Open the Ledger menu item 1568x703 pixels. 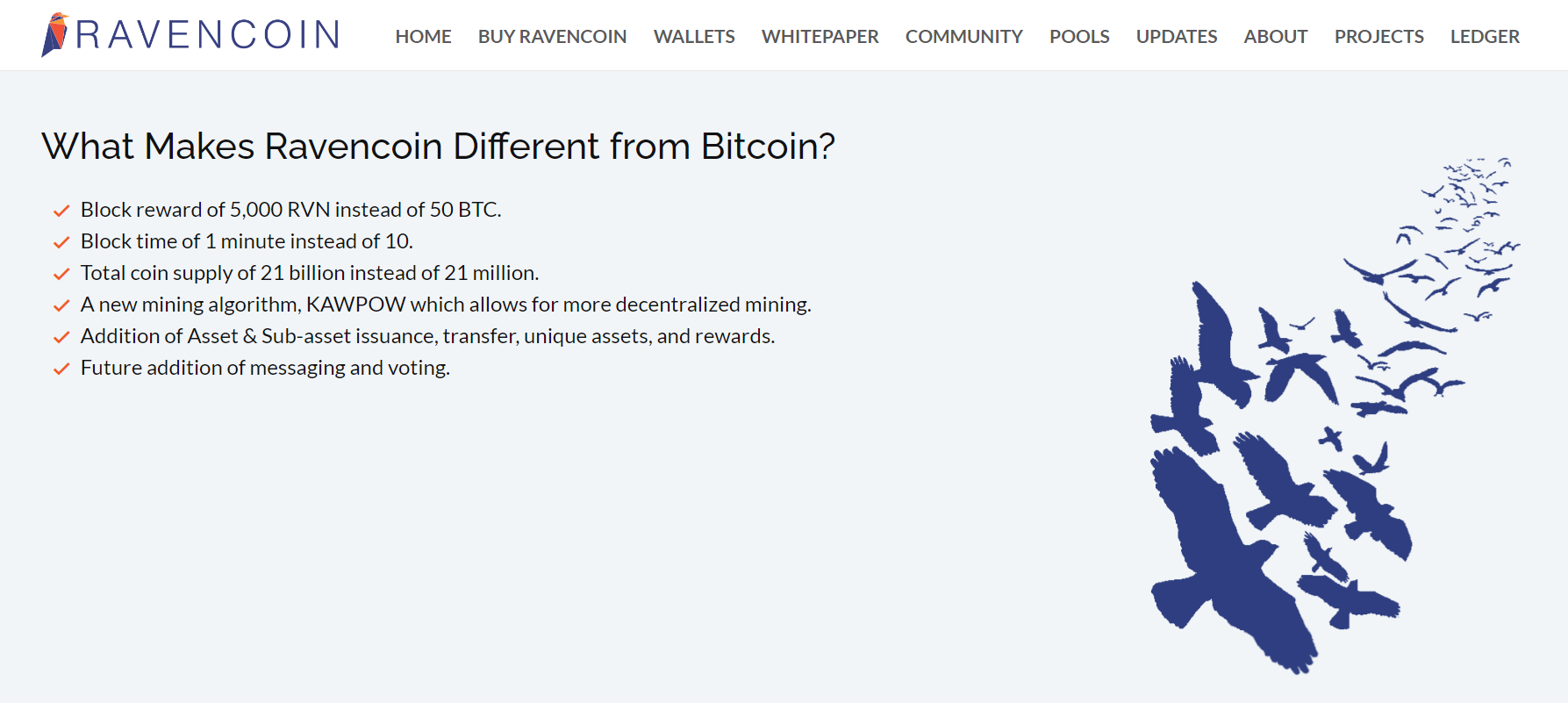point(1485,37)
